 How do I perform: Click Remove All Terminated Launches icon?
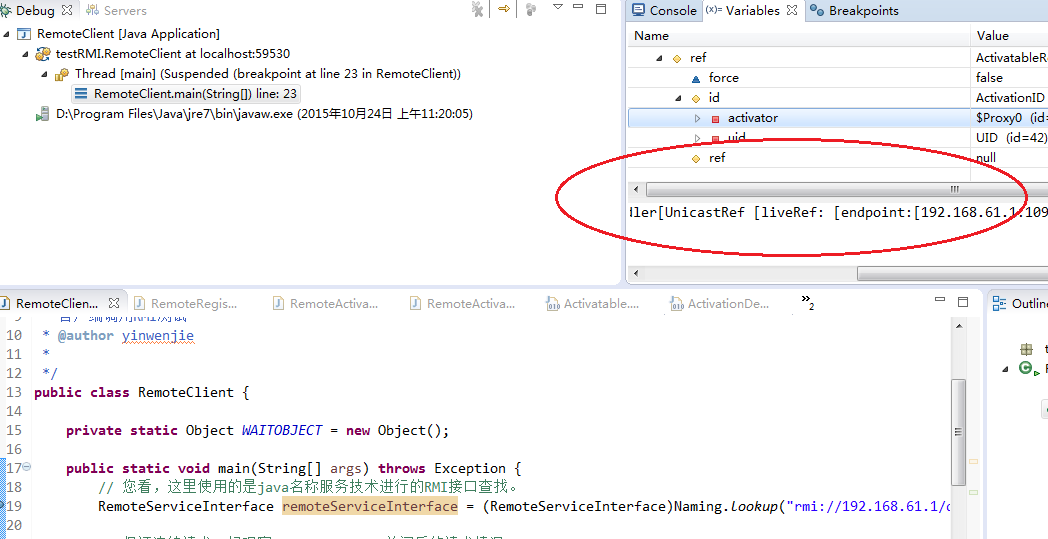coord(477,9)
